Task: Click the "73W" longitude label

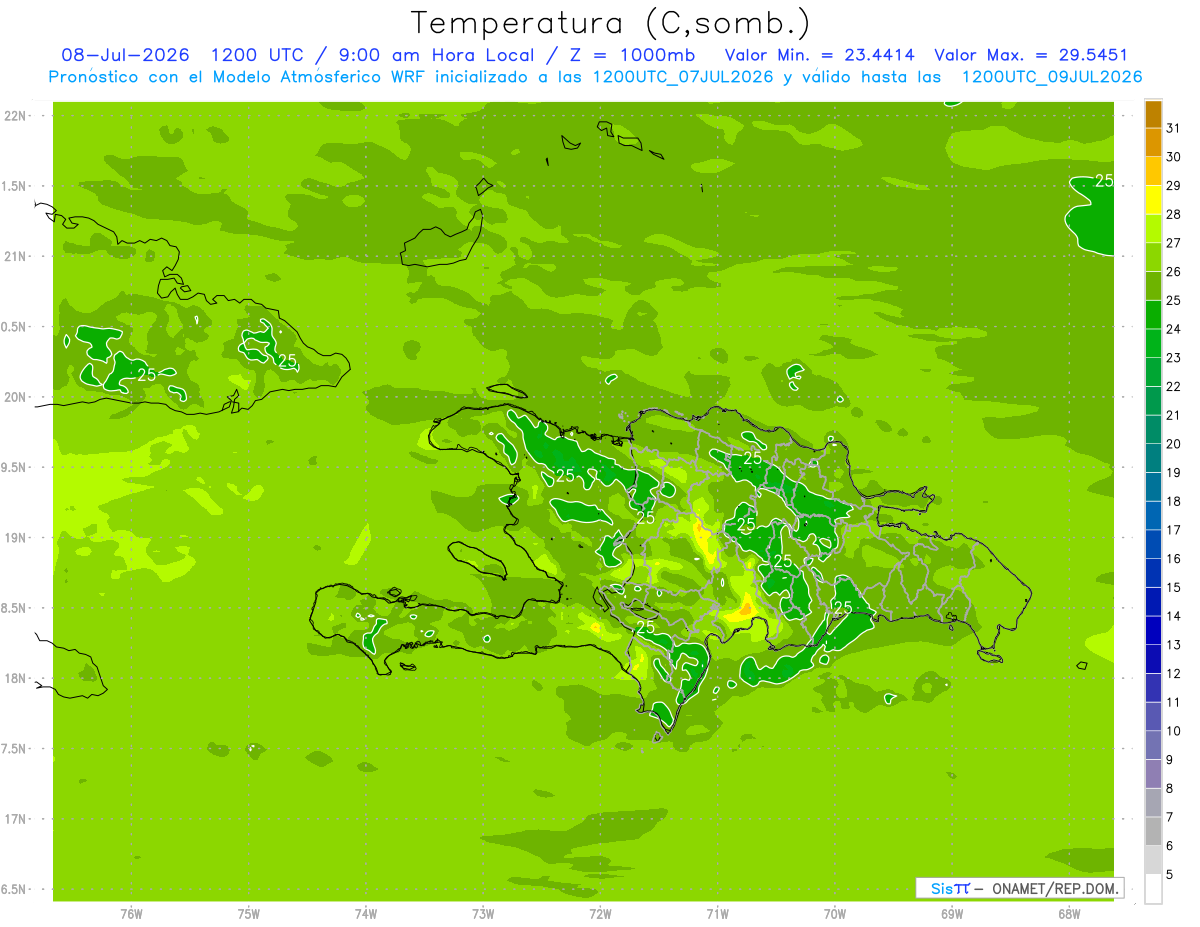Action: pos(483,914)
